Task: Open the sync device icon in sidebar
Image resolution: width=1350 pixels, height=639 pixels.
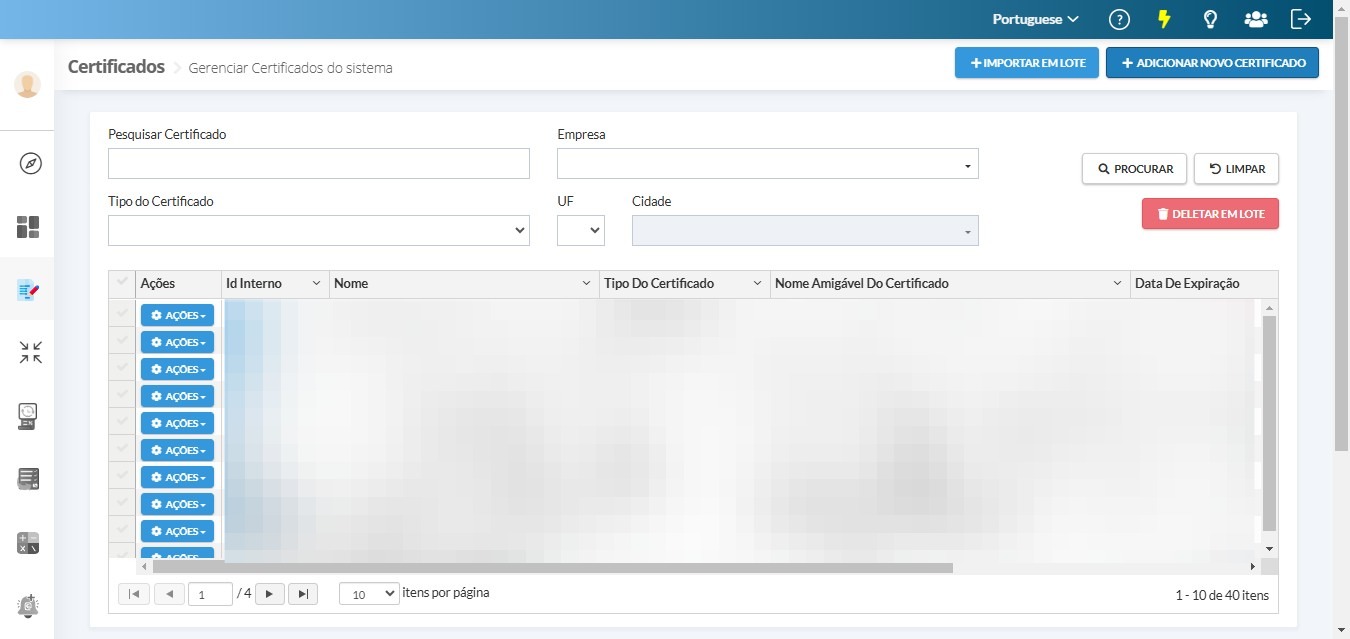Action: 28,416
